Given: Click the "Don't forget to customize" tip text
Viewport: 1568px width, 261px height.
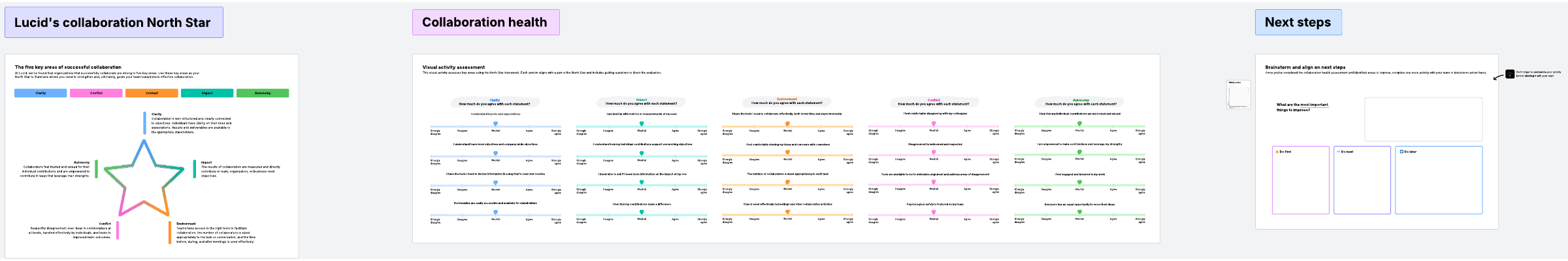Looking at the screenshot, I should 1539,74.
